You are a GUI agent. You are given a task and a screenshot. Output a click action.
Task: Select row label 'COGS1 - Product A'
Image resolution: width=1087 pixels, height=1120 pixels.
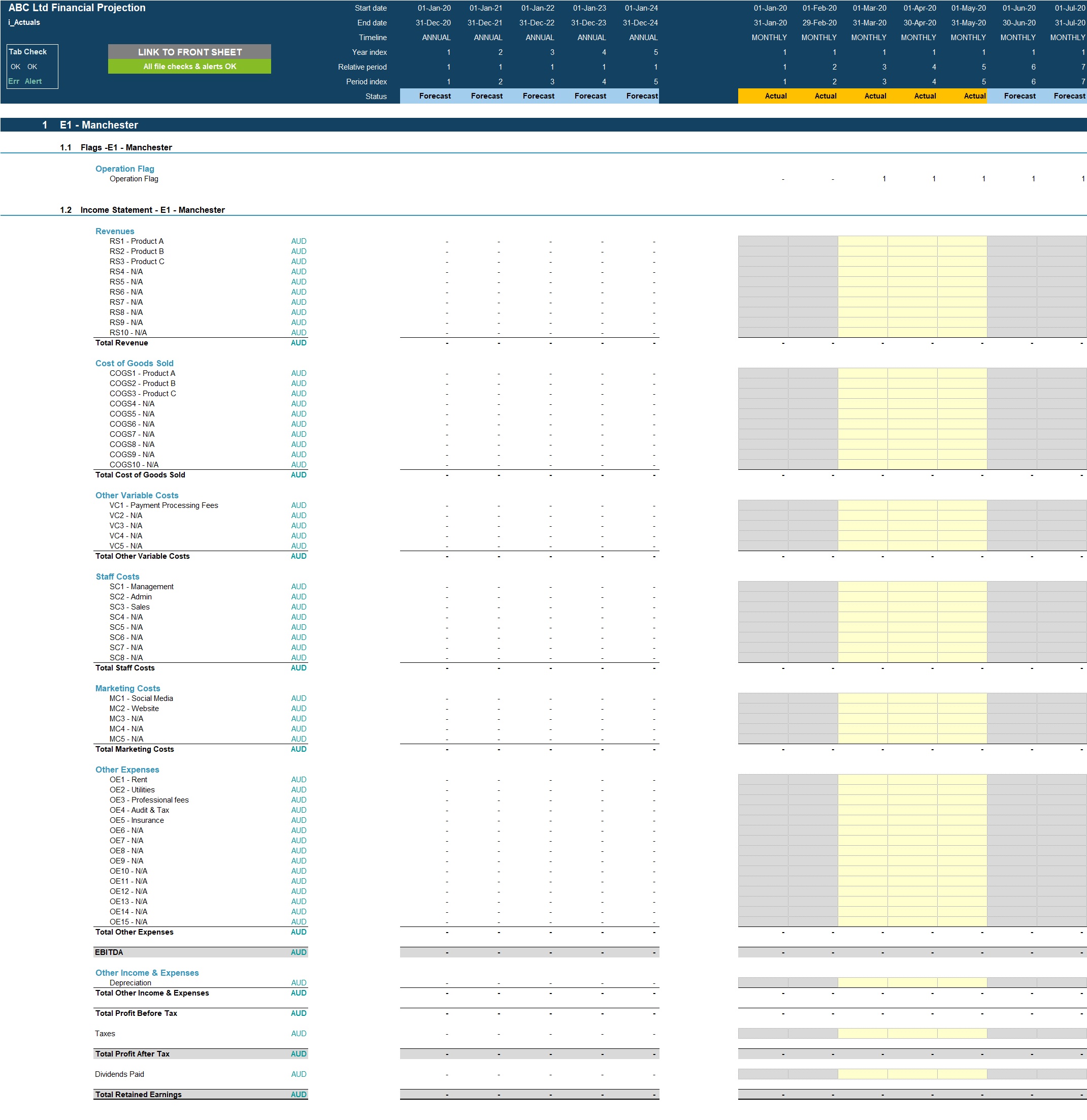tap(142, 373)
